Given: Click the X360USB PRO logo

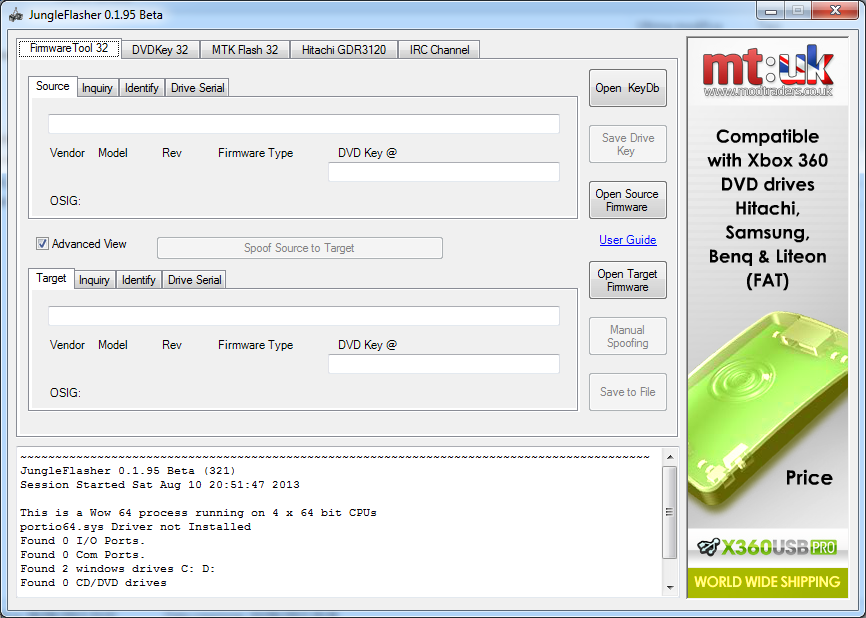Looking at the screenshot, I should (x=767, y=547).
